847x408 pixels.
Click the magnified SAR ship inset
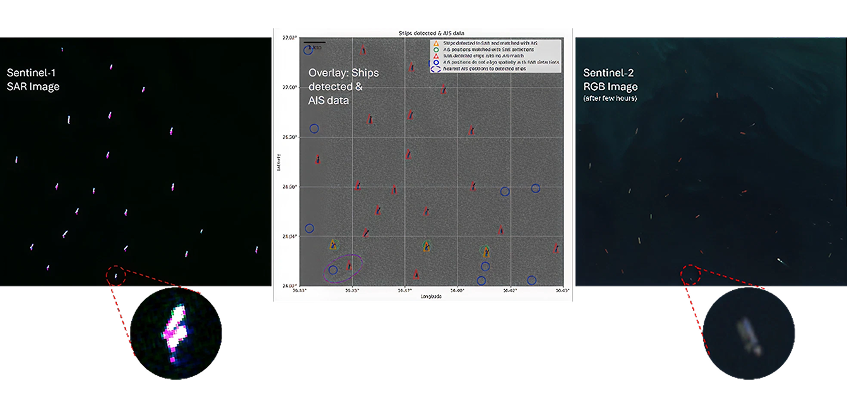click(x=175, y=331)
